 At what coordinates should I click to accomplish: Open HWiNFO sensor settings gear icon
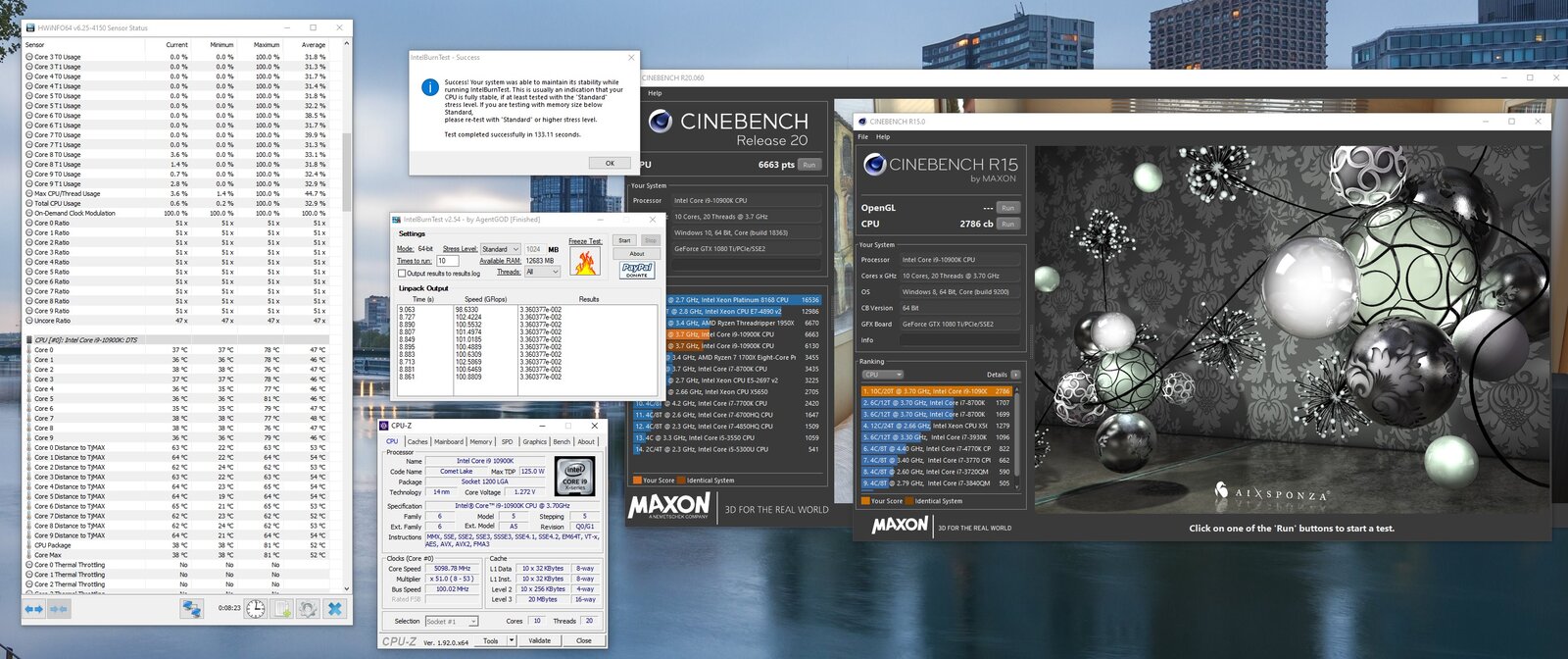(308, 609)
